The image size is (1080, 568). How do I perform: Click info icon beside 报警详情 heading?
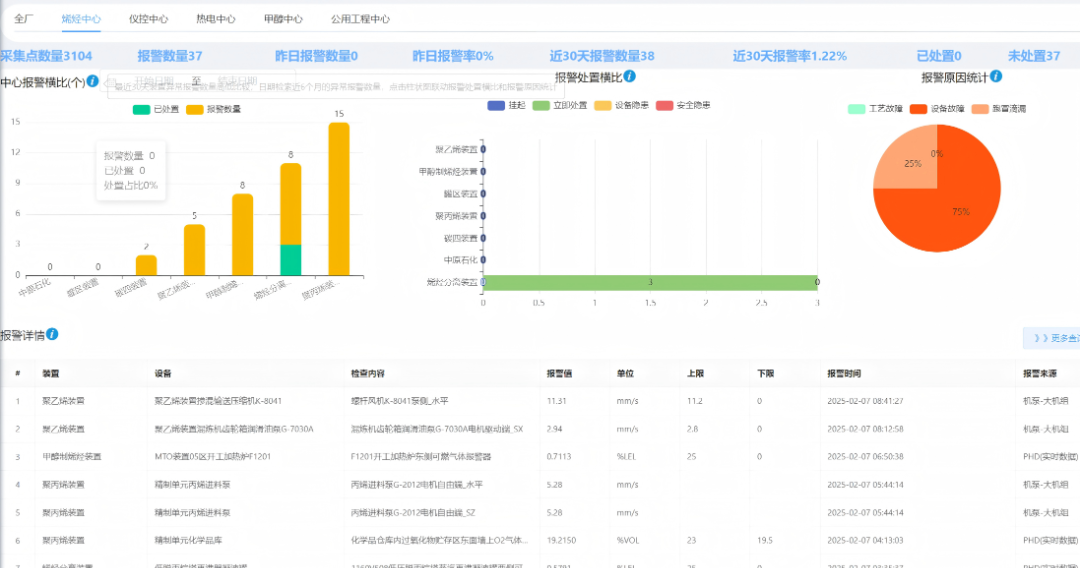click(52, 334)
